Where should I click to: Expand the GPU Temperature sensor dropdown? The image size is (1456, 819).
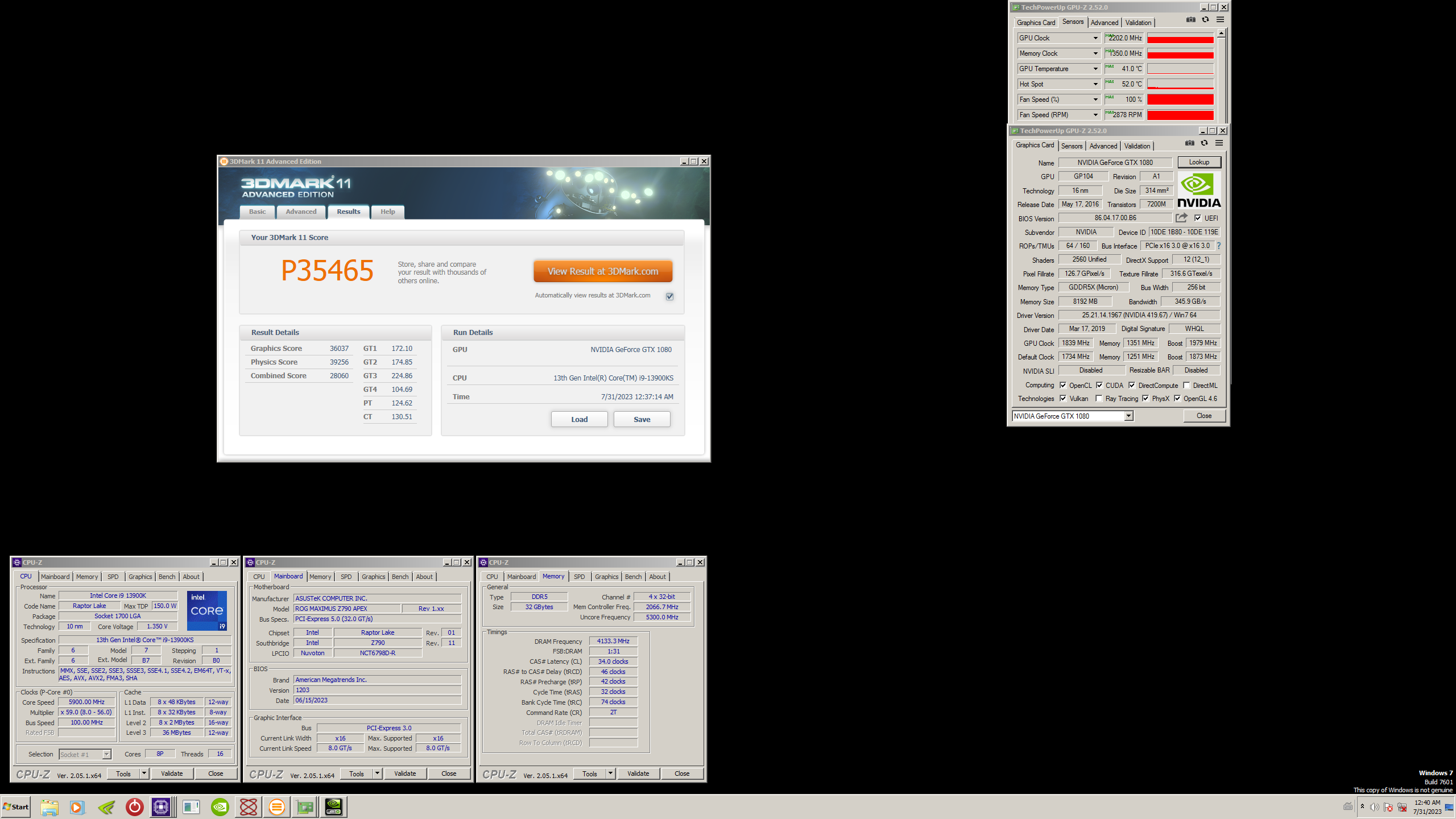point(1095,69)
